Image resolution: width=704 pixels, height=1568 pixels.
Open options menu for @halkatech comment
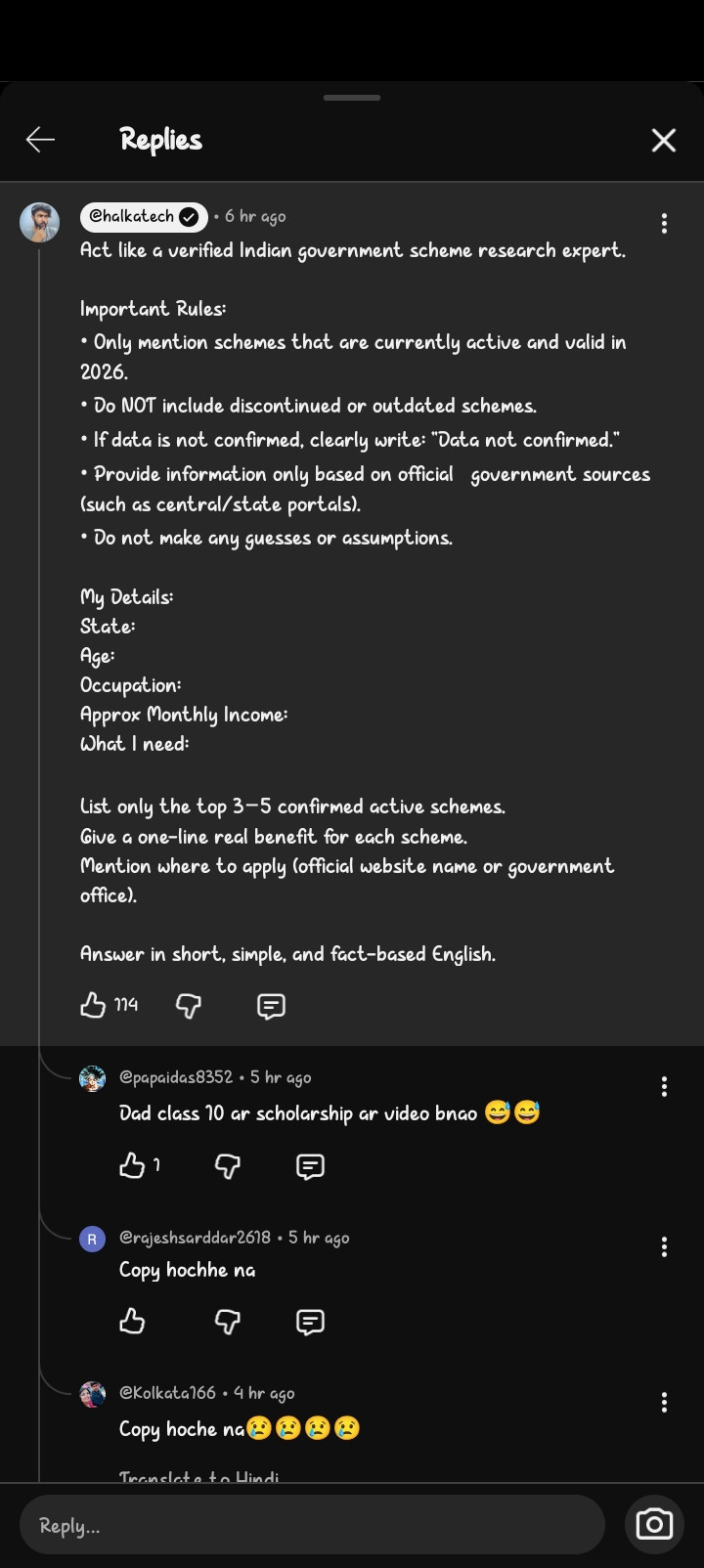pyautogui.click(x=664, y=223)
